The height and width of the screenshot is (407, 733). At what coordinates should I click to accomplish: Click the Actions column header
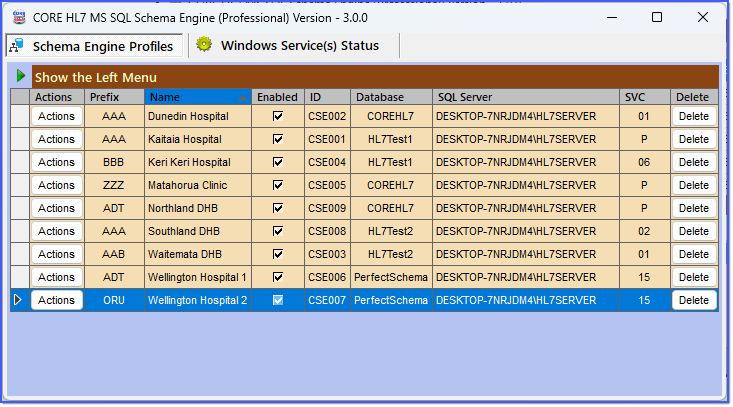[57, 97]
